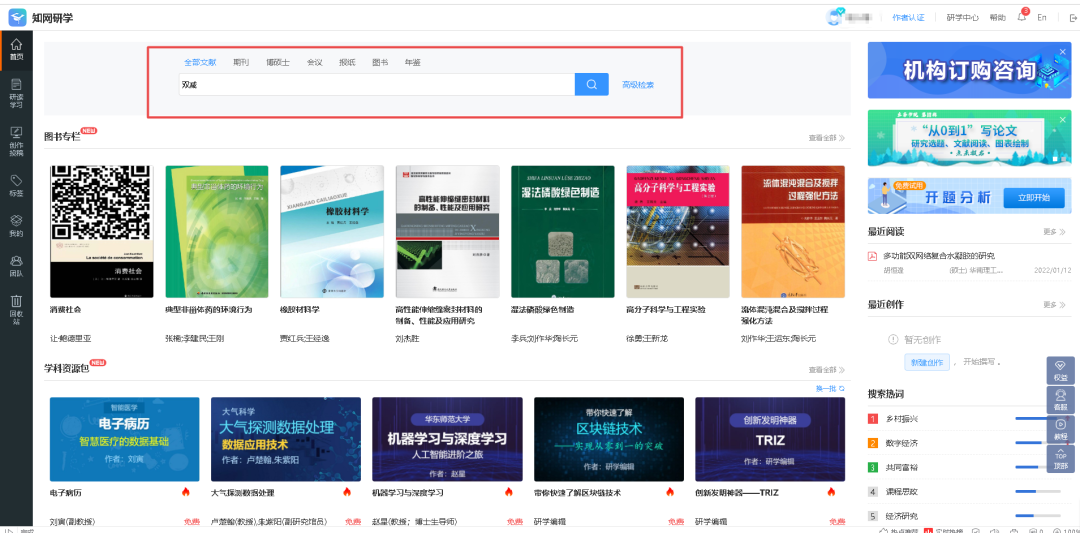The width and height of the screenshot is (1080, 533).
Task: Open the 教程 tutorial floating button
Action: click(x=1061, y=429)
